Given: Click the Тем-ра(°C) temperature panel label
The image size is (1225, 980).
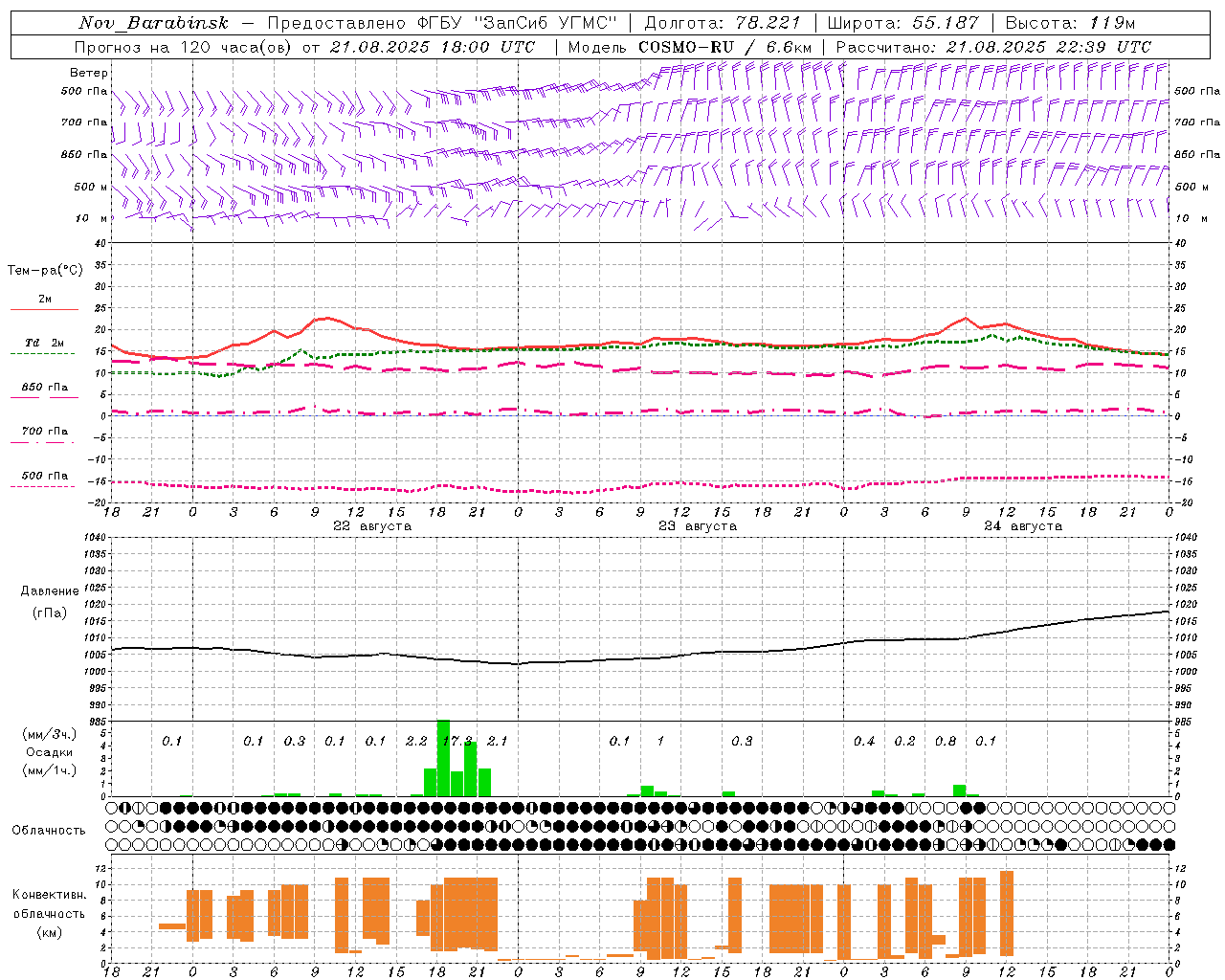Looking at the screenshot, I should pos(45,271).
